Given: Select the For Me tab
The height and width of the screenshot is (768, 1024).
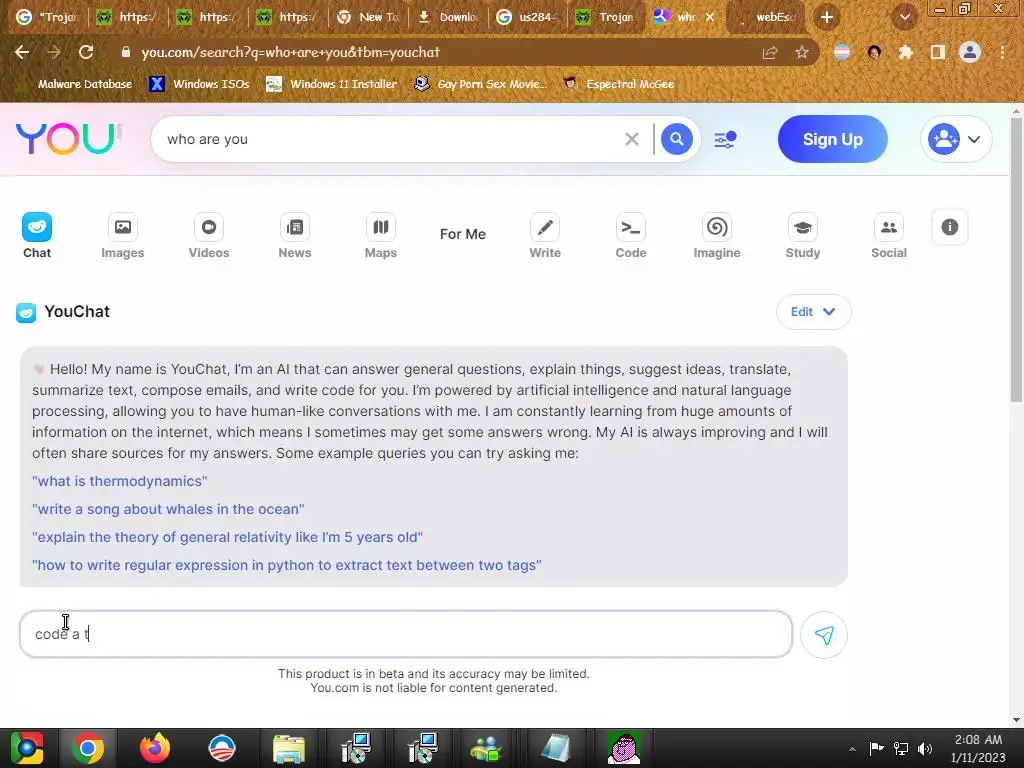Looking at the screenshot, I should (x=462, y=234).
